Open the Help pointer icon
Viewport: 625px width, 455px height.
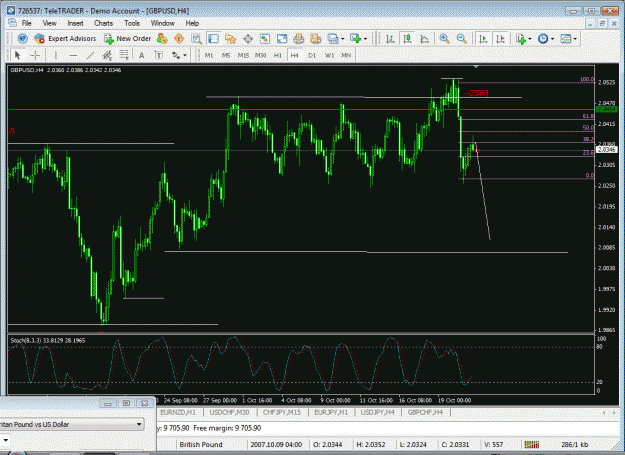[23, 39]
